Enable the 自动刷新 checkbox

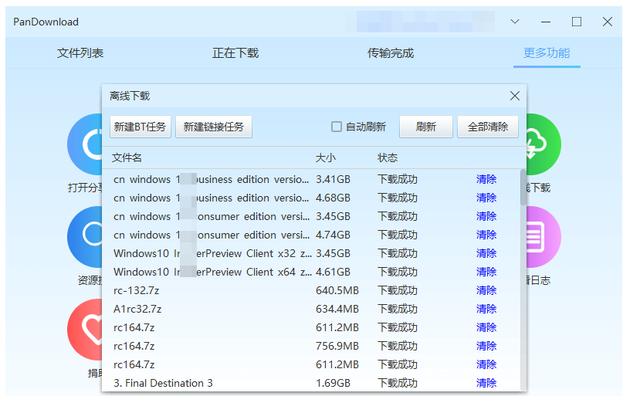(x=336, y=127)
